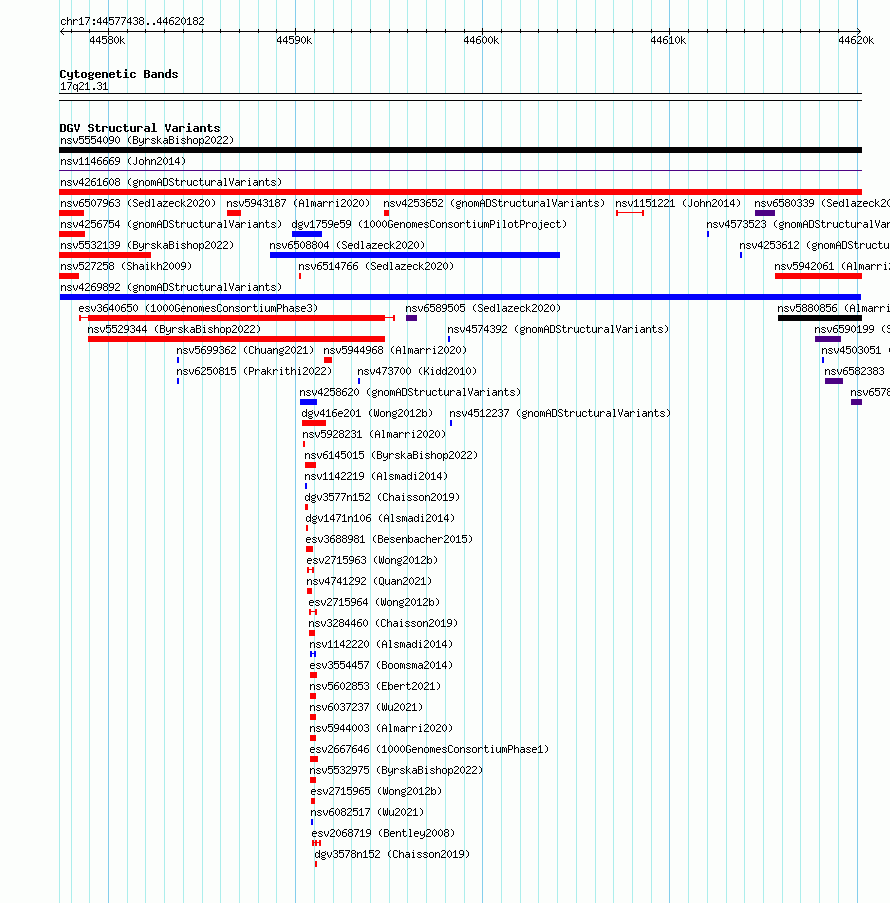Select the red nsv1151221 bracket glyph
This screenshot has width=890, height=903.
coord(630,213)
